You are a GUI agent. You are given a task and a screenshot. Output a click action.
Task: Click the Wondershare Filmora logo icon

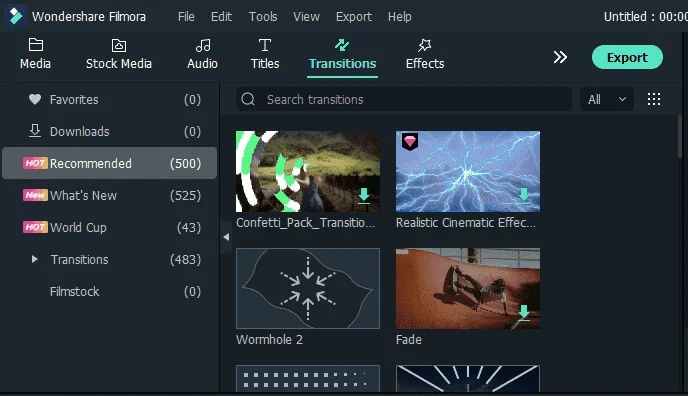click(x=15, y=16)
